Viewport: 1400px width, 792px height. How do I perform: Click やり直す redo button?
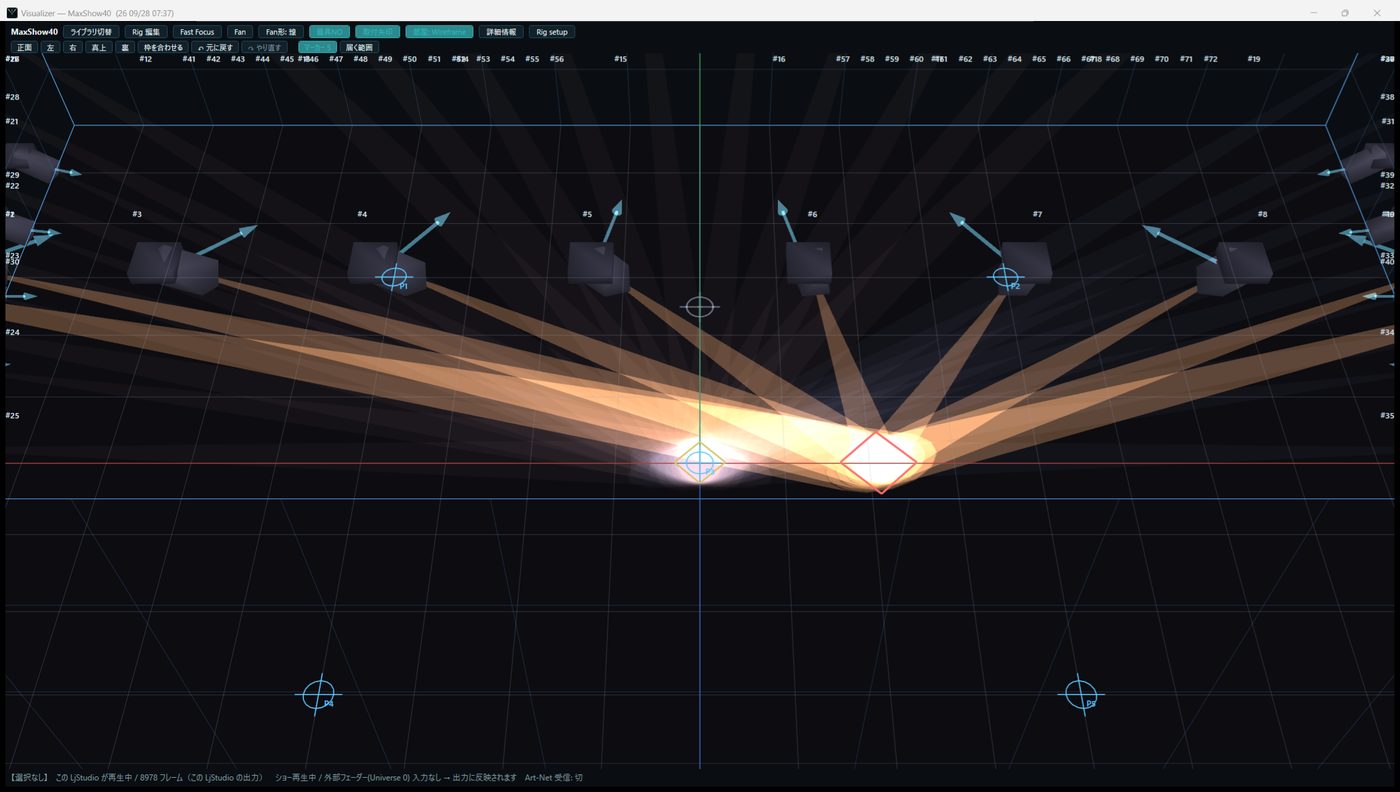(266, 47)
